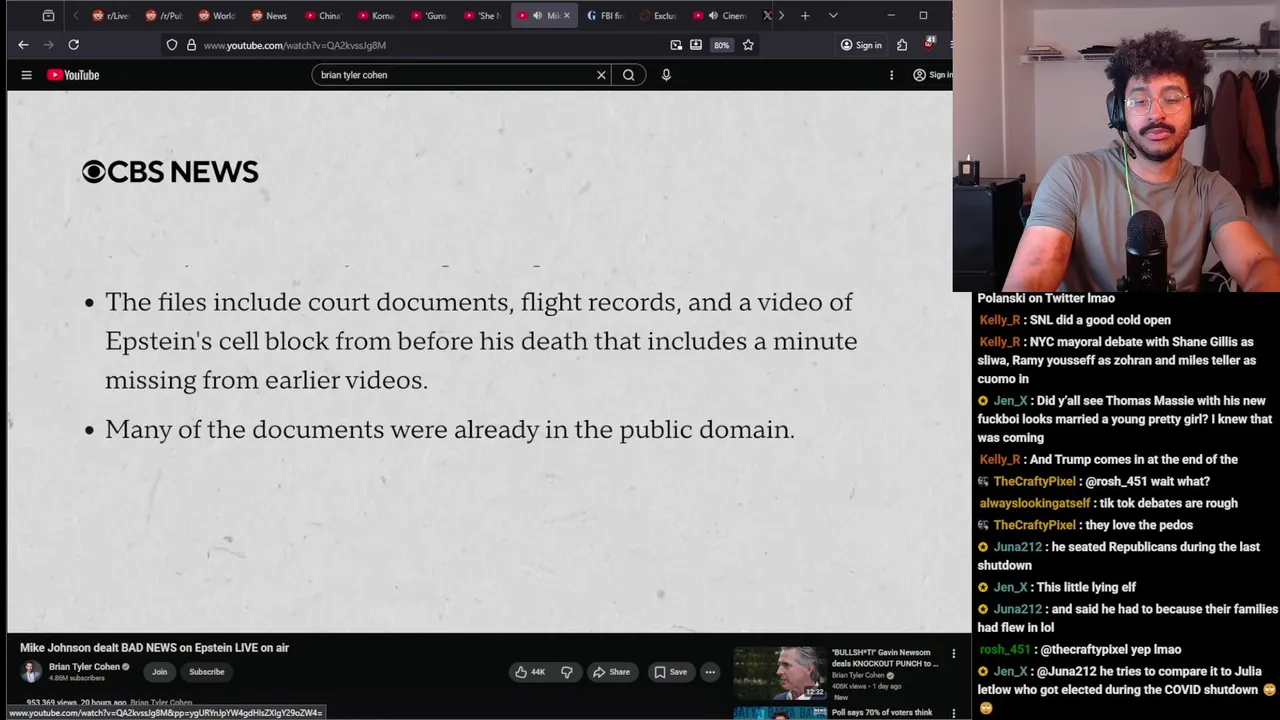Screen dimensions: 1280x720
Task: Focus the URL address bar
Action: pyautogui.click(x=430, y=45)
